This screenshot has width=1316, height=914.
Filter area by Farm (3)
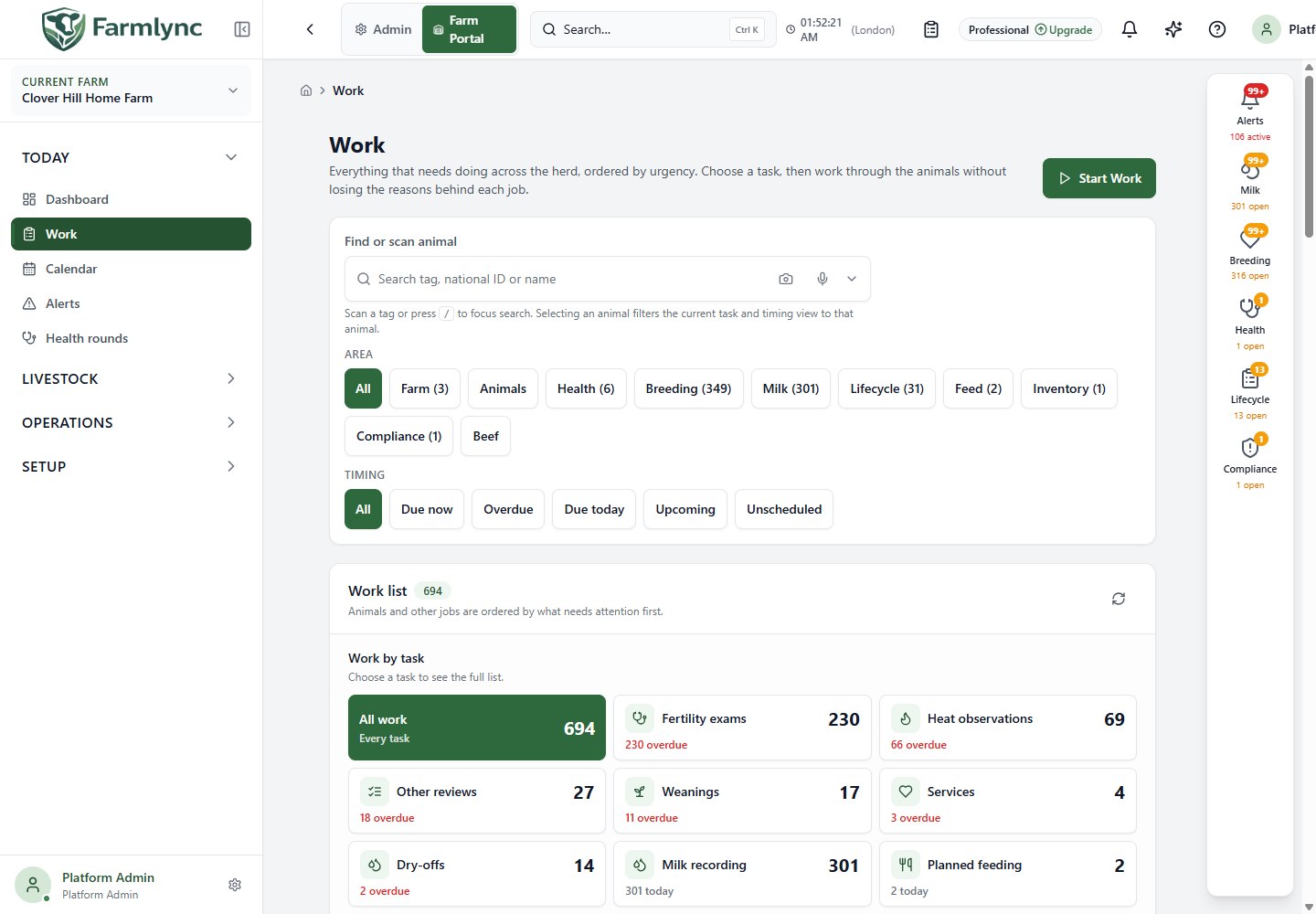425,388
